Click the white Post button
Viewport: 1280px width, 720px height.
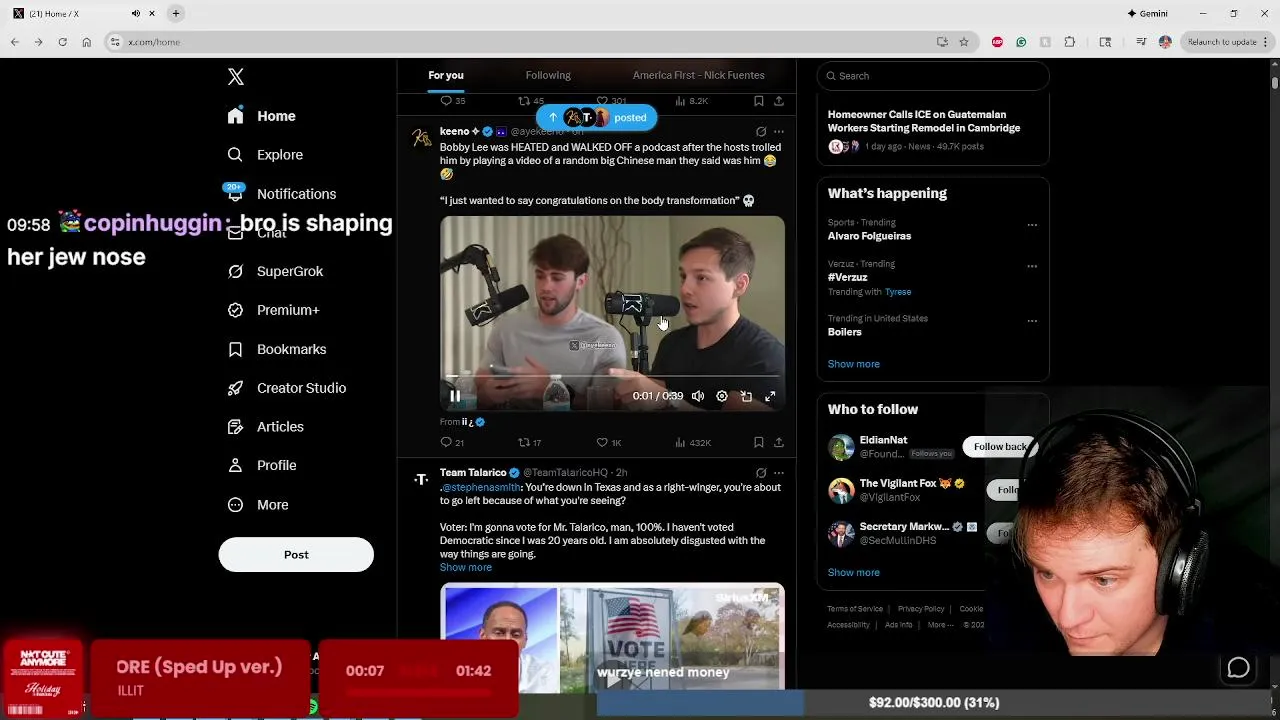[296, 555]
